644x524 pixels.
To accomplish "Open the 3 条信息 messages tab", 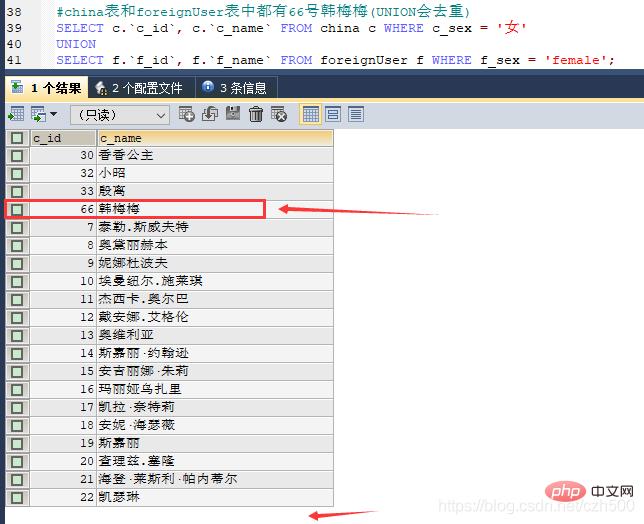I will (233, 88).
